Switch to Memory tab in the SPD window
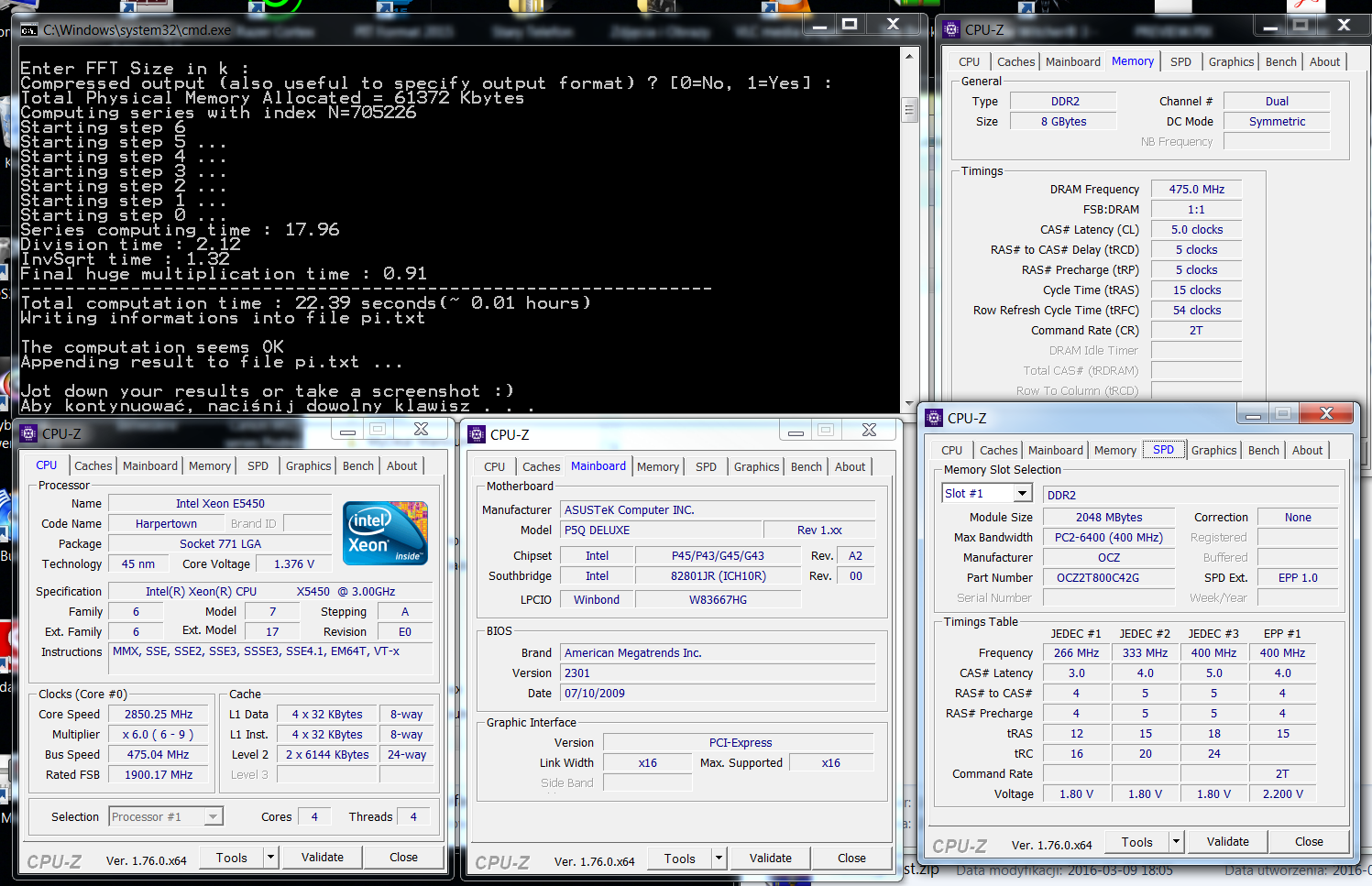 click(x=1114, y=450)
